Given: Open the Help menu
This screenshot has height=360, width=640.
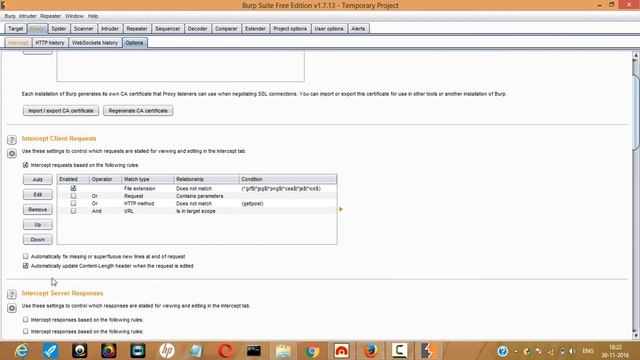Looking at the screenshot, I should [93, 16].
